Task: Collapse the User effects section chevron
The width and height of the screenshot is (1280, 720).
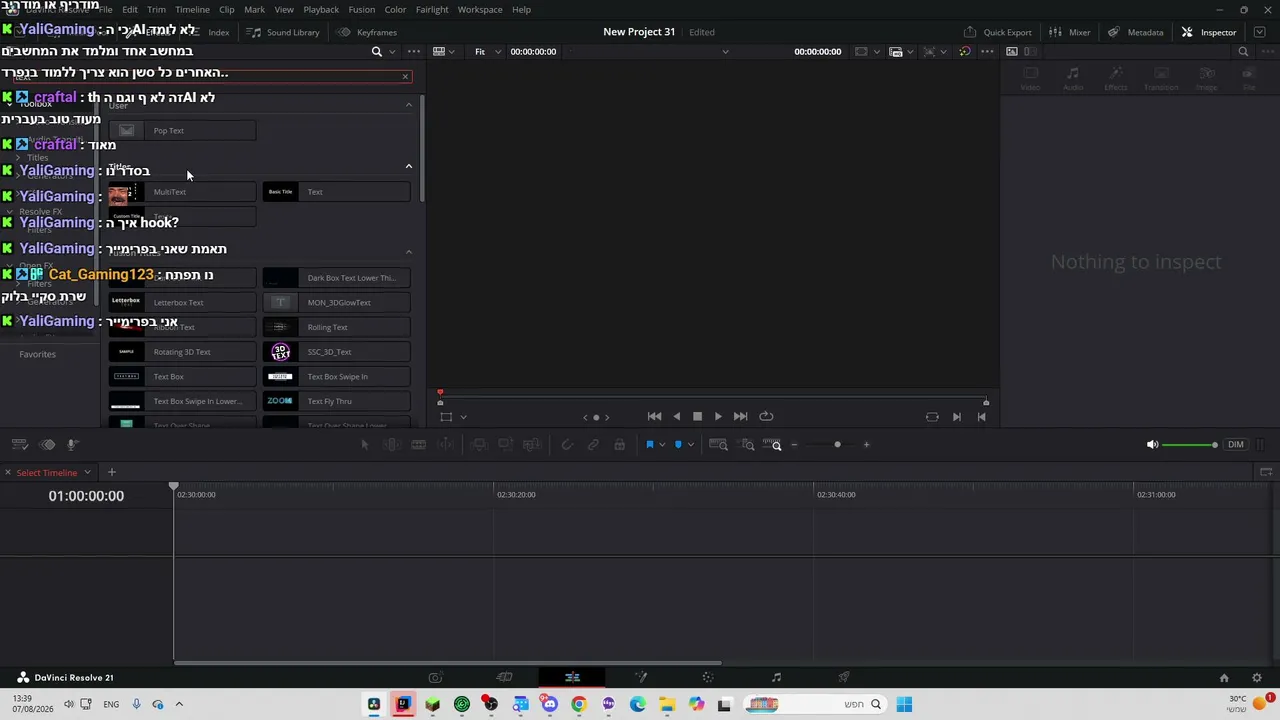Action: pyautogui.click(x=408, y=105)
